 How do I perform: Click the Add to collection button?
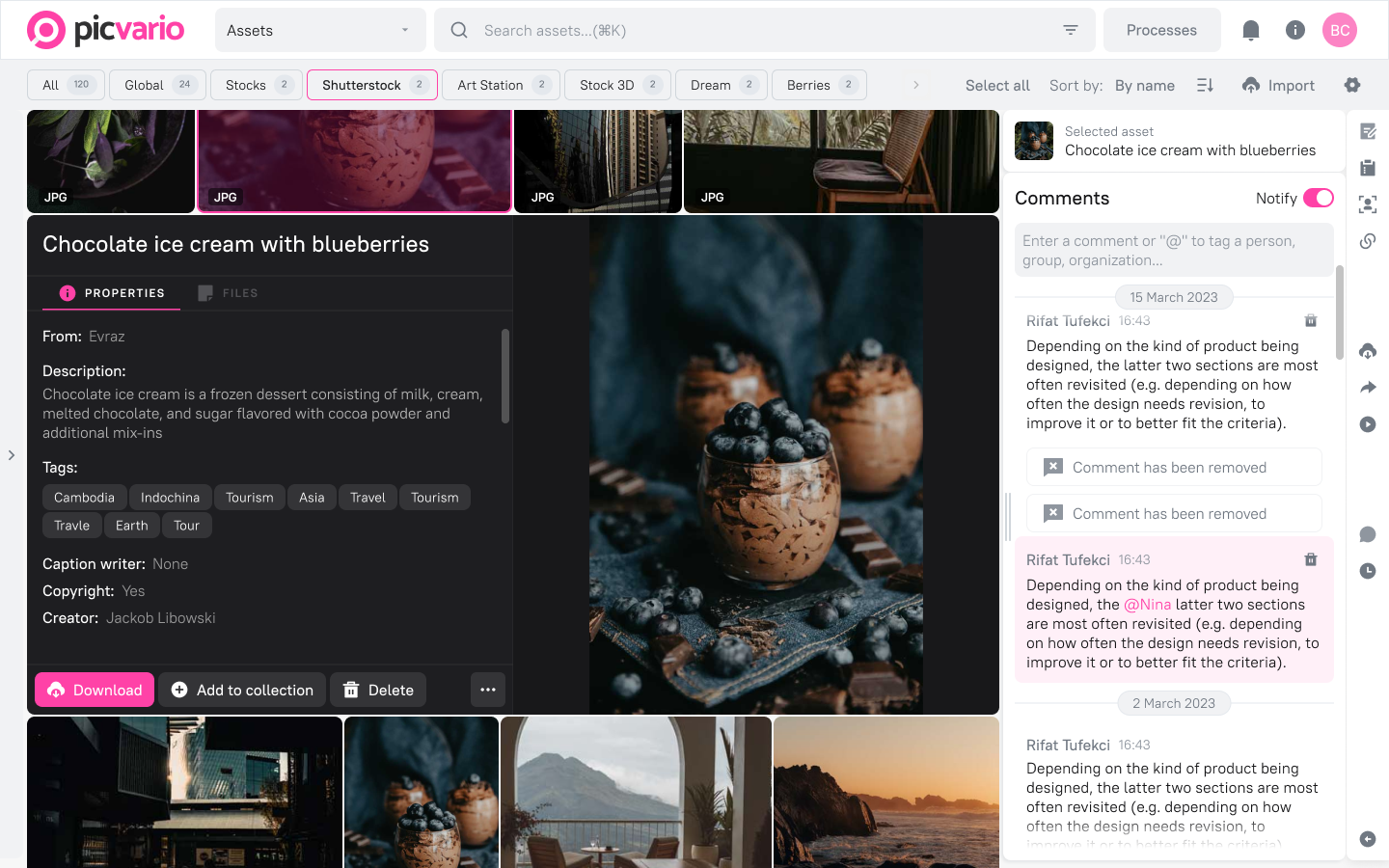[x=242, y=690]
